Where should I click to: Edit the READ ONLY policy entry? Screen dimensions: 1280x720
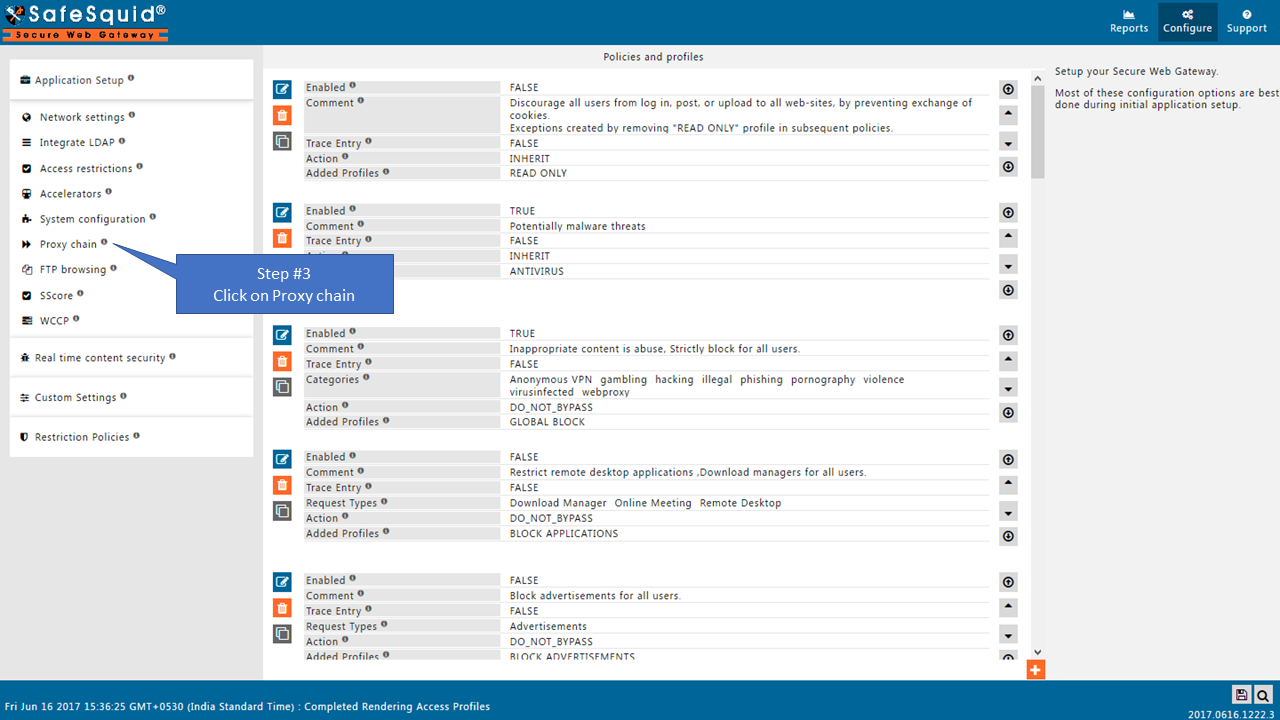click(282, 89)
